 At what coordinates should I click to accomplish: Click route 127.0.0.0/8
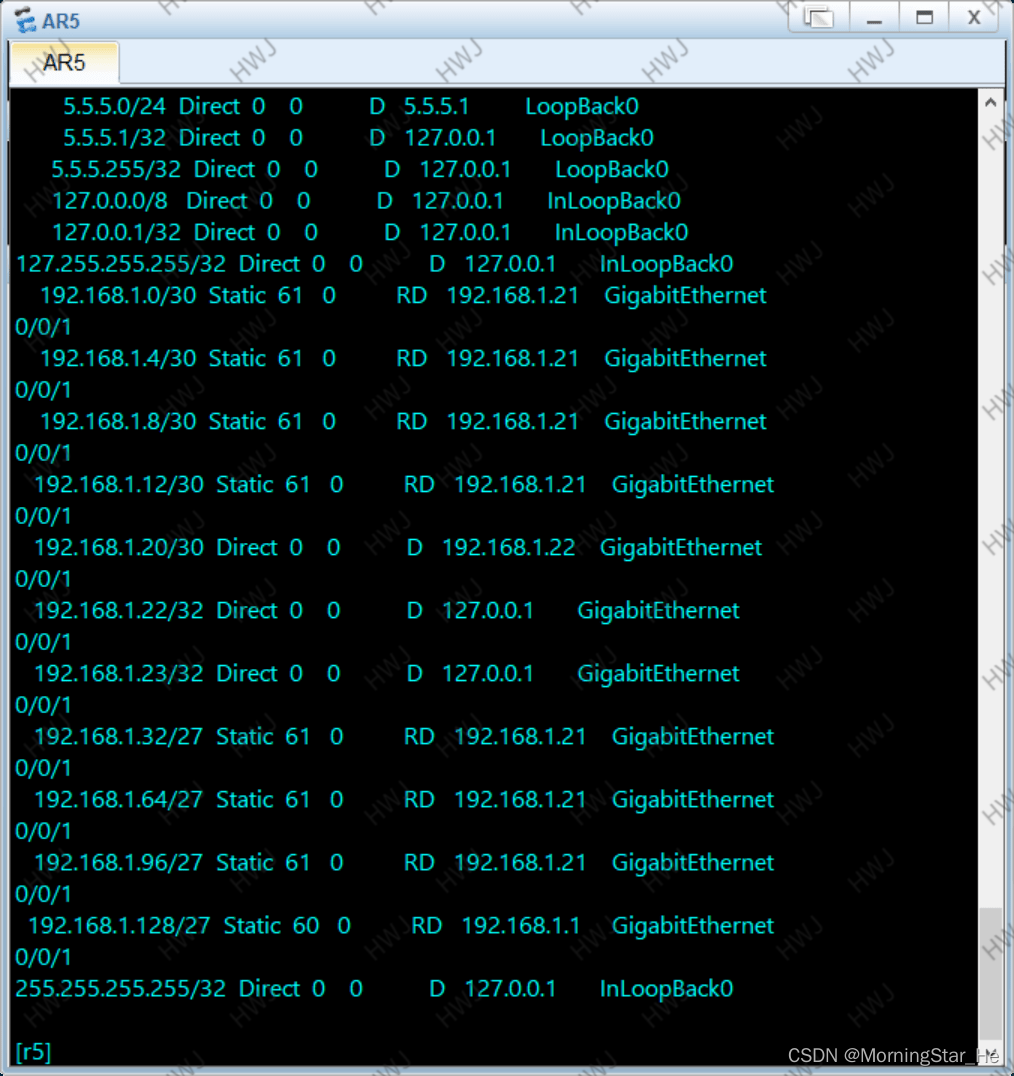tap(110, 201)
